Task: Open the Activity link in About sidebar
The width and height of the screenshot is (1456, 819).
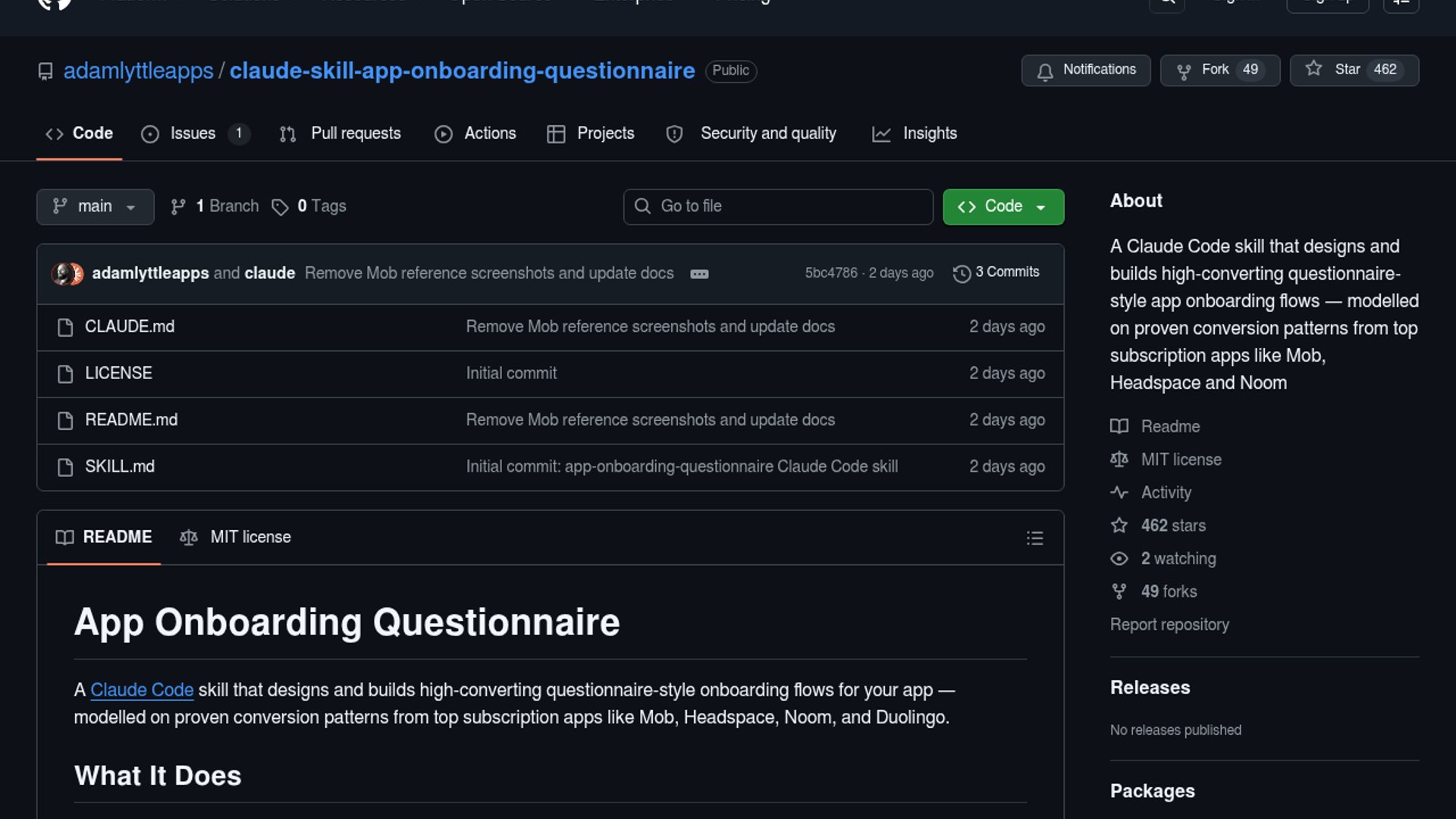Action: pyautogui.click(x=1166, y=493)
